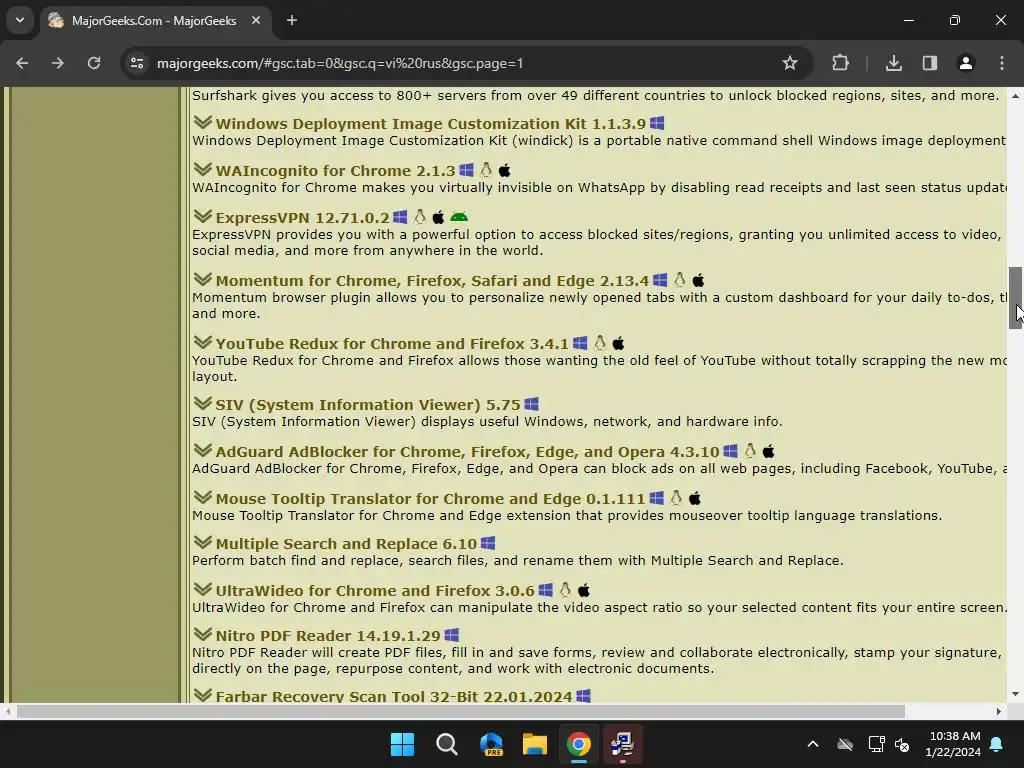
Task: Open a new browser tab
Action: (292, 20)
